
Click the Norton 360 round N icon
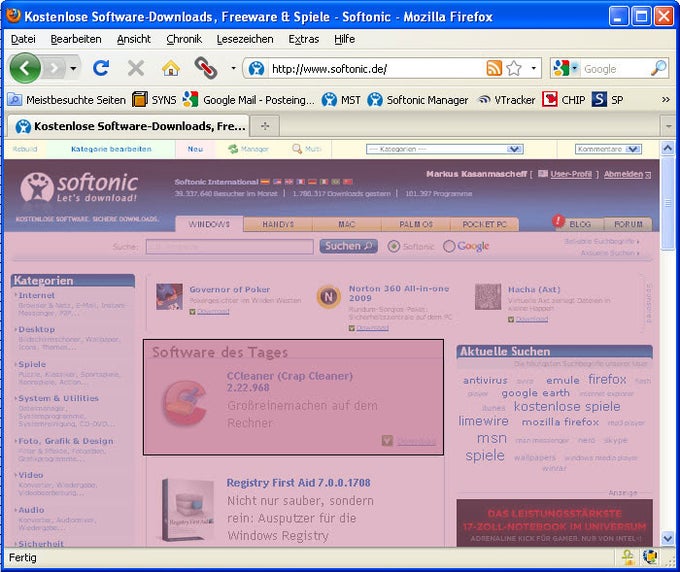pos(328,297)
